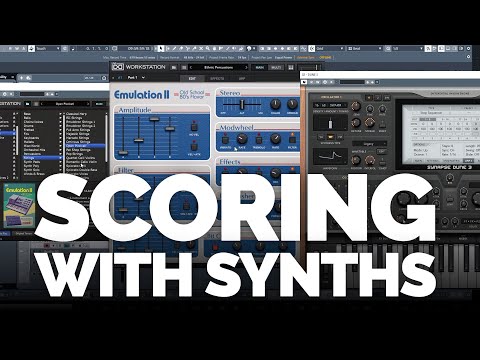Choose the FM synthesis type in Dune 3
Screen dimensions: 480x360
[340, 137]
